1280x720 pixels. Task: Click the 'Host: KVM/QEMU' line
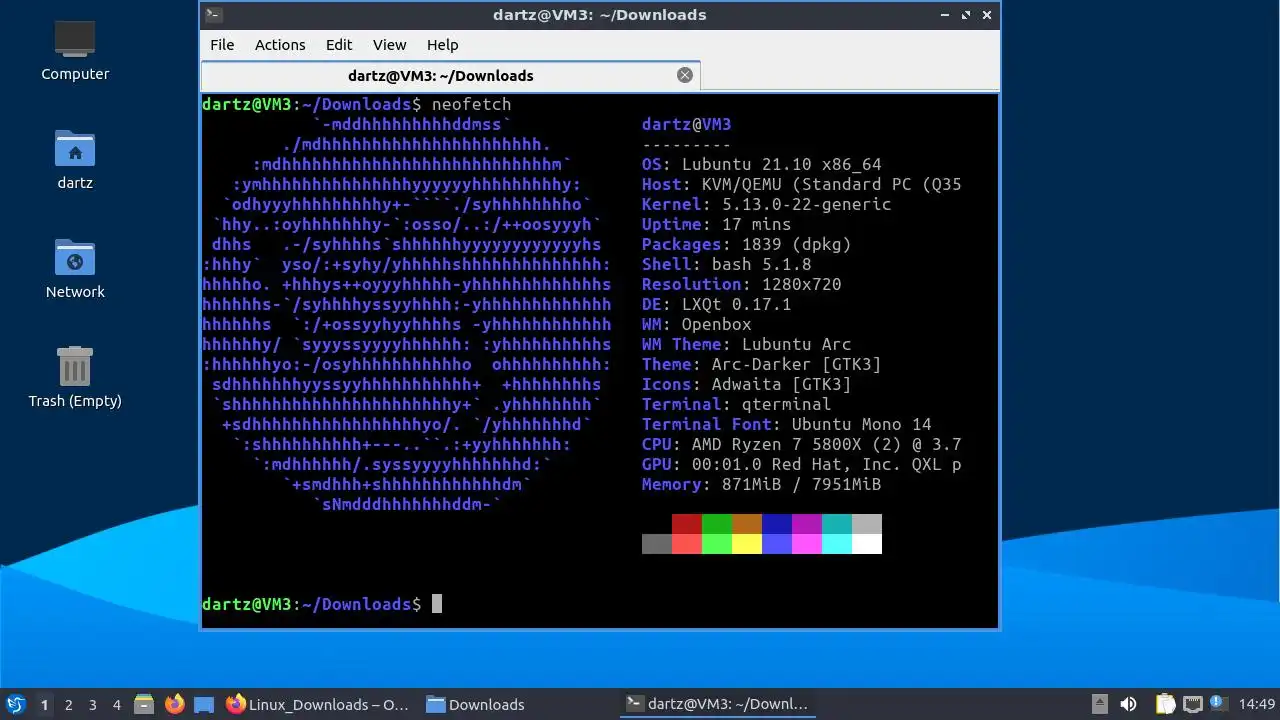[802, 184]
